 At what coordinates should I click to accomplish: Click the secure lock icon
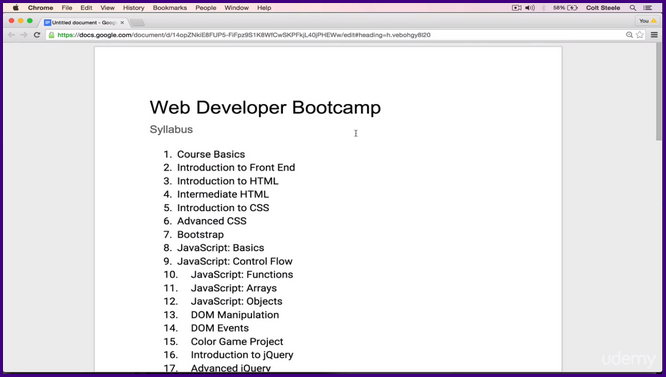(51, 35)
